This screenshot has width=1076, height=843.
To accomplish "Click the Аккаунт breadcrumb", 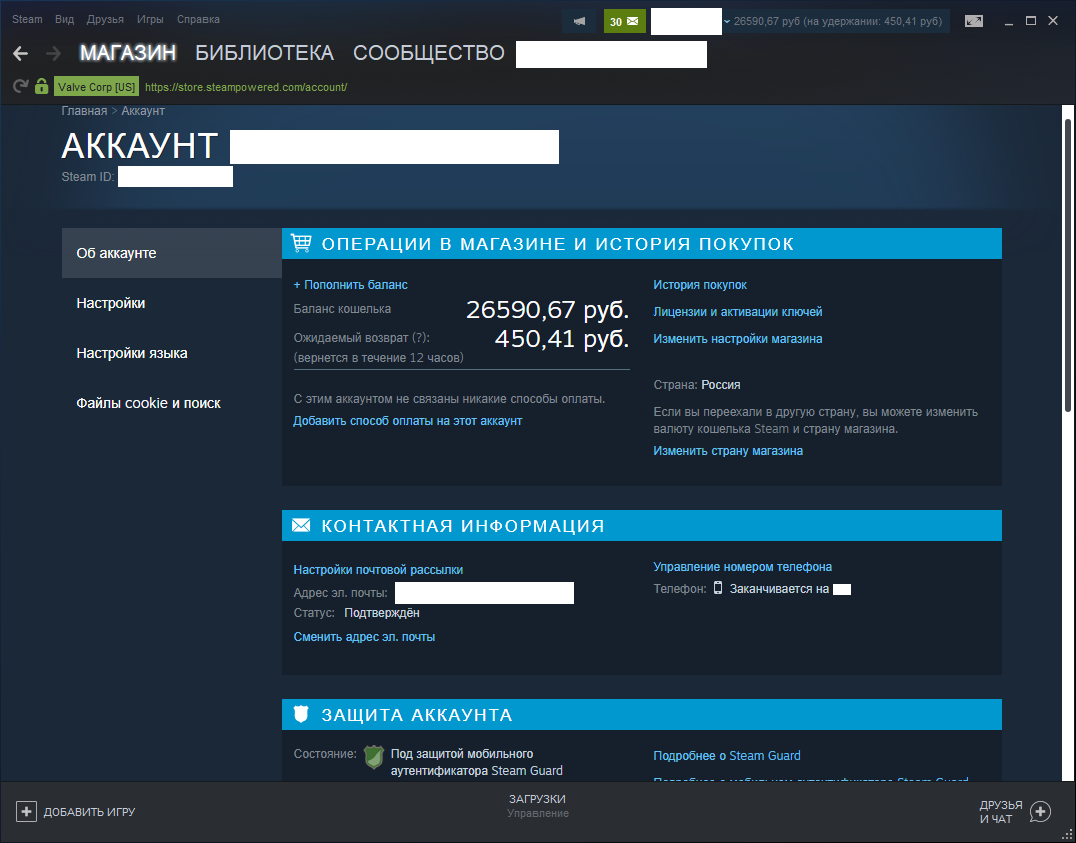I will coord(143,111).
